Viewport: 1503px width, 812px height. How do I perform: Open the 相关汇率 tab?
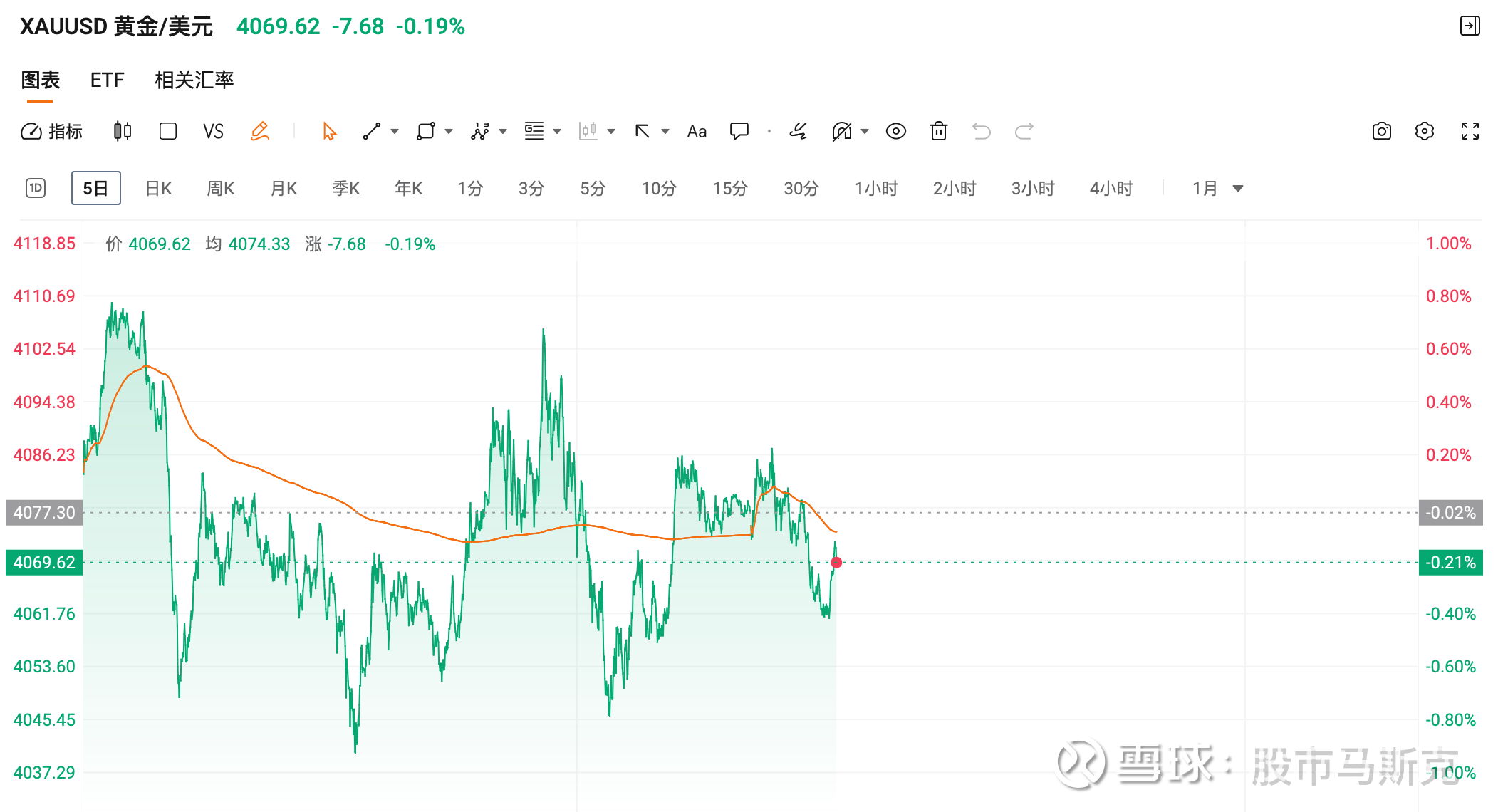(194, 80)
